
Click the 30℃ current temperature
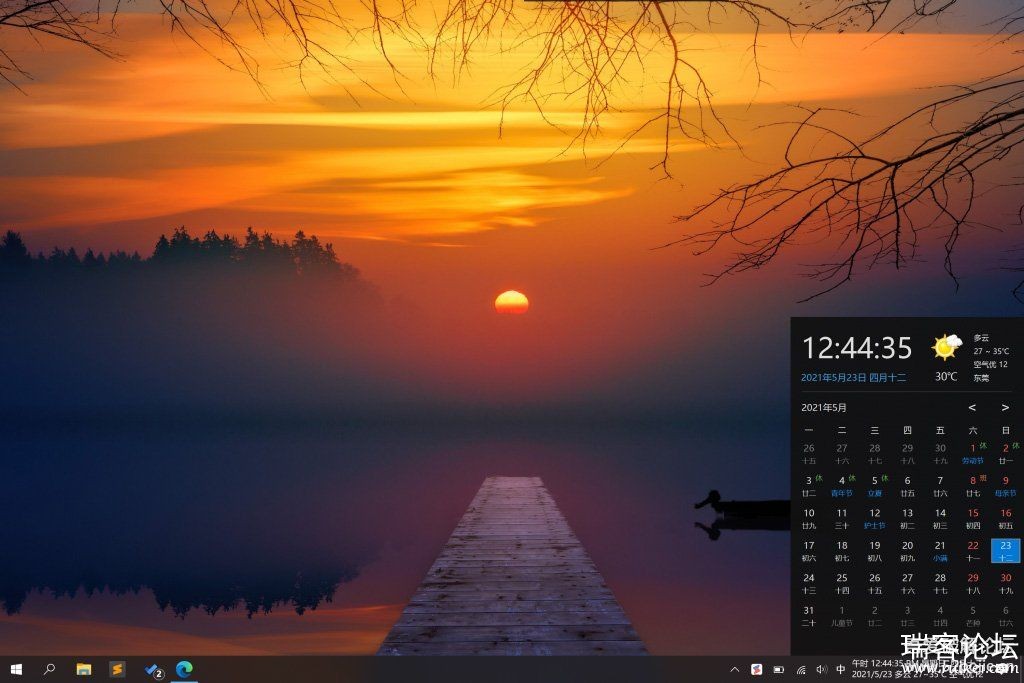[x=946, y=377]
